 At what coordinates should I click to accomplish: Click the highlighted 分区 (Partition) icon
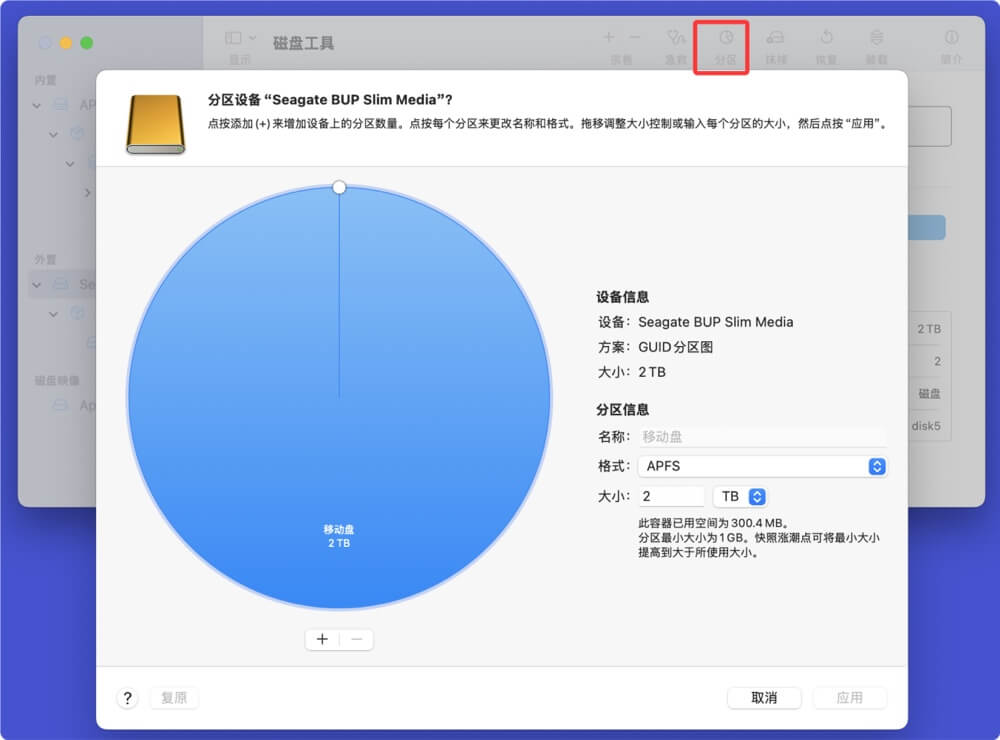pyautogui.click(x=723, y=38)
